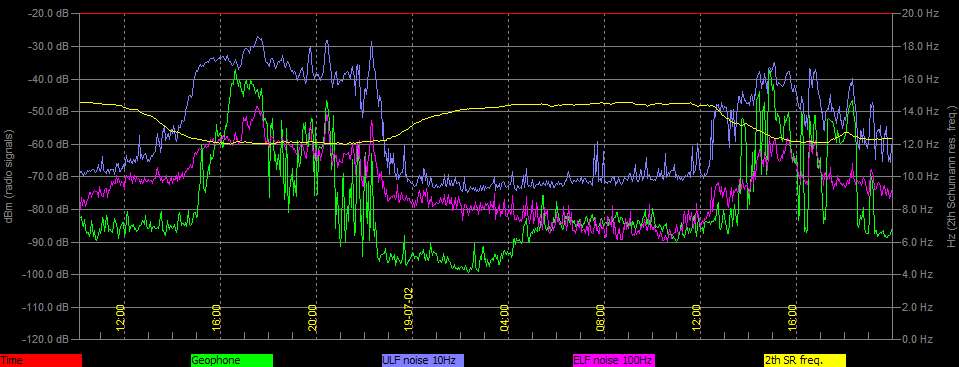The image size is (959, 367).
Task: Click the -70.0 dB axis label
Action: pos(49,177)
